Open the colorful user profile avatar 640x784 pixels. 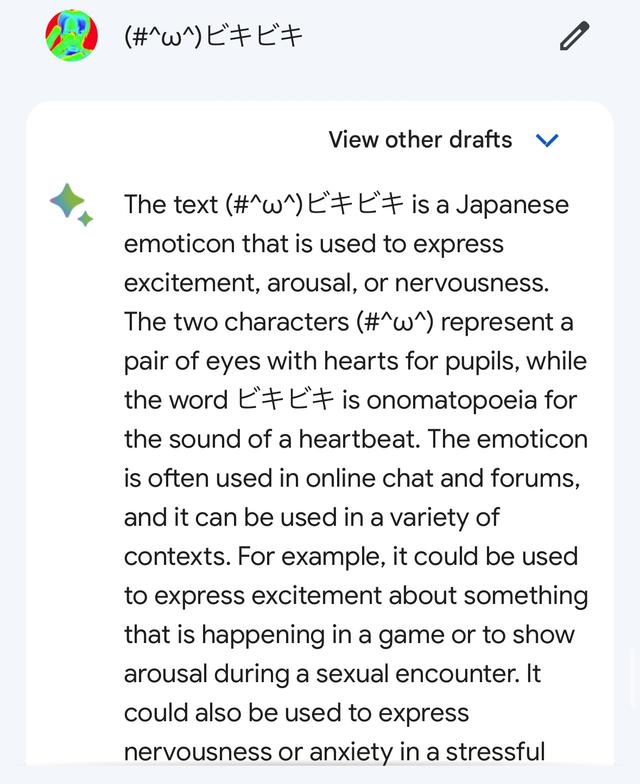pos(72,36)
